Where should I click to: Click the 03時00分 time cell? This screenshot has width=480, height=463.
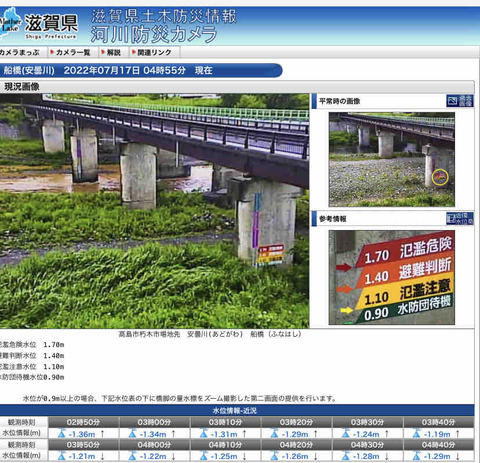pyautogui.click(x=154, y=422)
